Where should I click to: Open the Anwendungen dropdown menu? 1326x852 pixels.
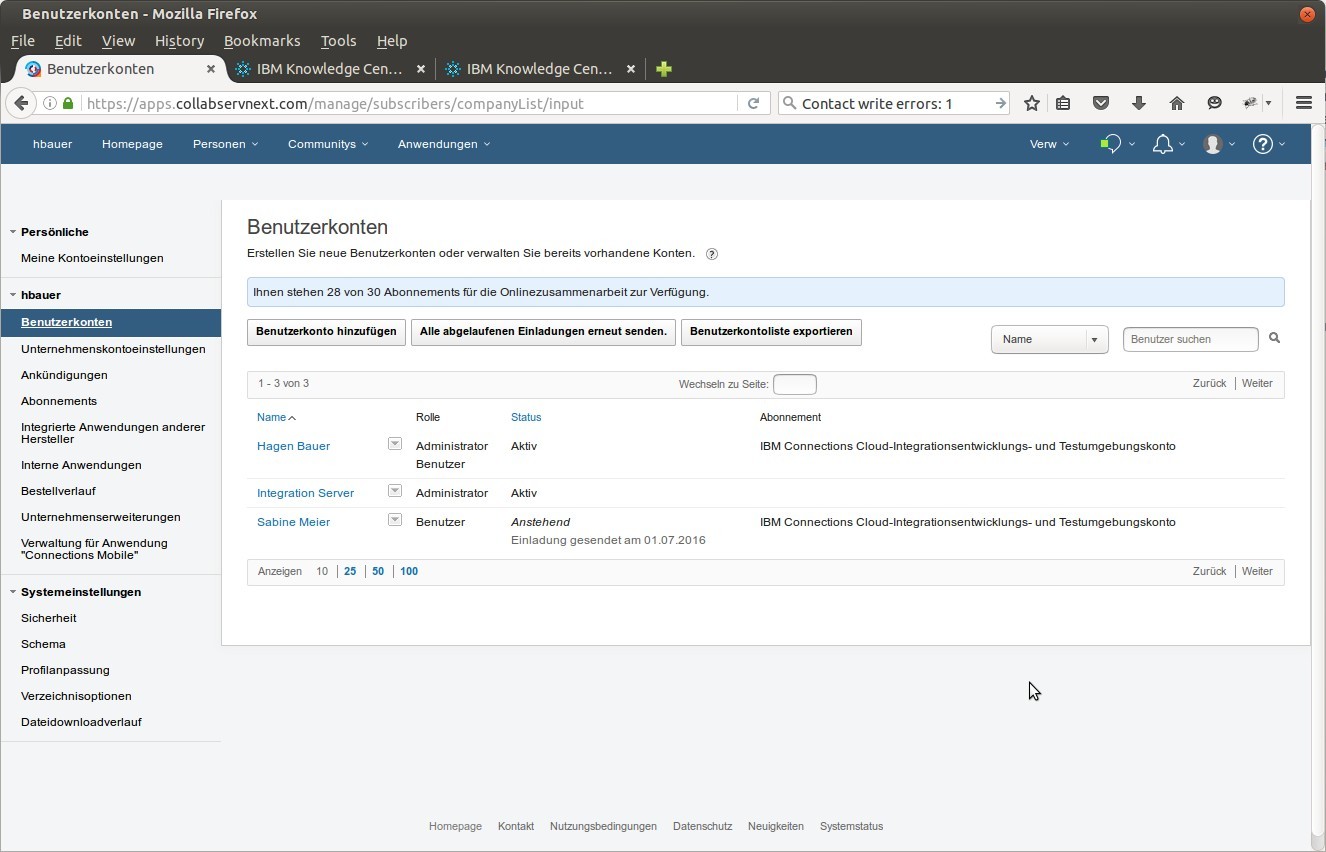[444, 144]
